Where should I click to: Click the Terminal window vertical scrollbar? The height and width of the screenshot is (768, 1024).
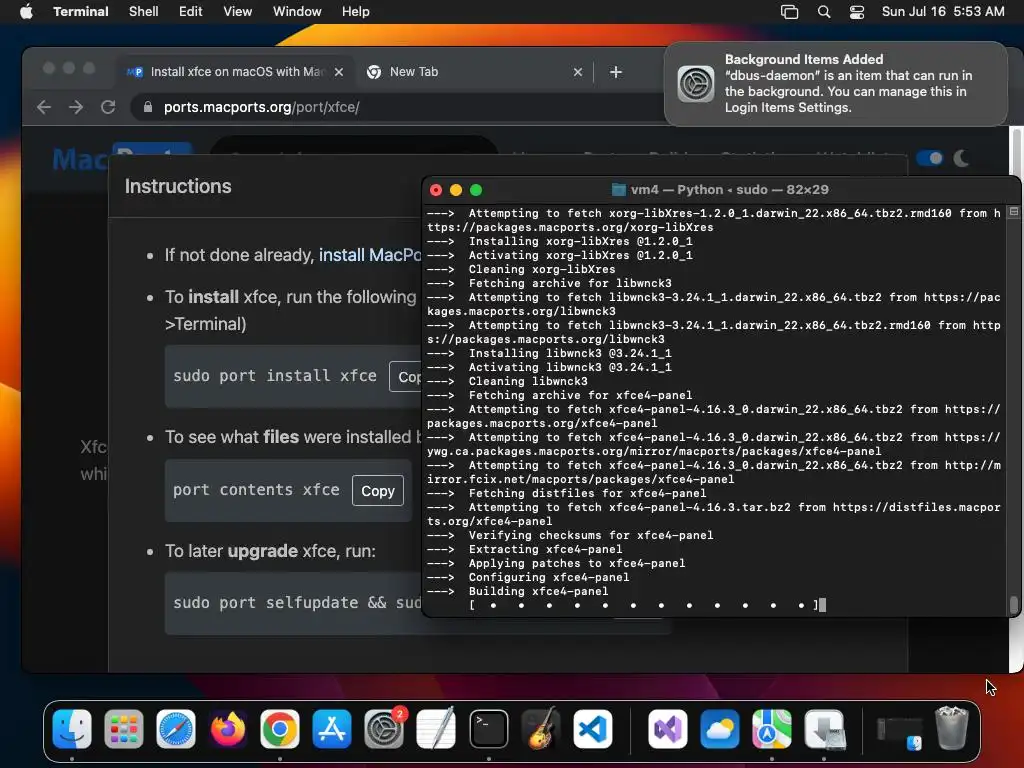1014,605
